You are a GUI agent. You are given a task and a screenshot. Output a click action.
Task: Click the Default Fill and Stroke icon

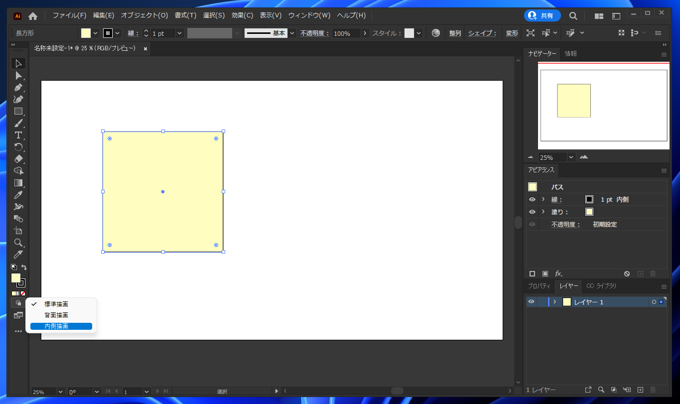pyautogui.click(x=14, y=267)
